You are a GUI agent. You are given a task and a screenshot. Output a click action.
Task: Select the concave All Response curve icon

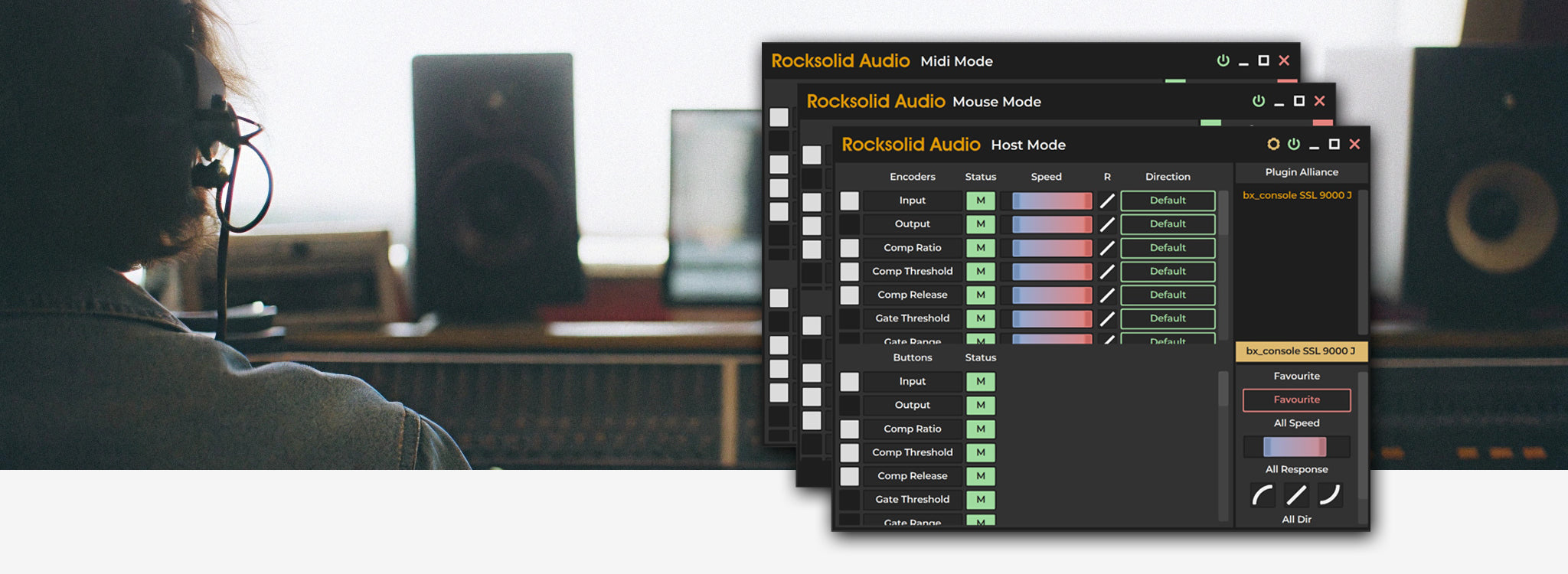click(x=1330, y=495)
